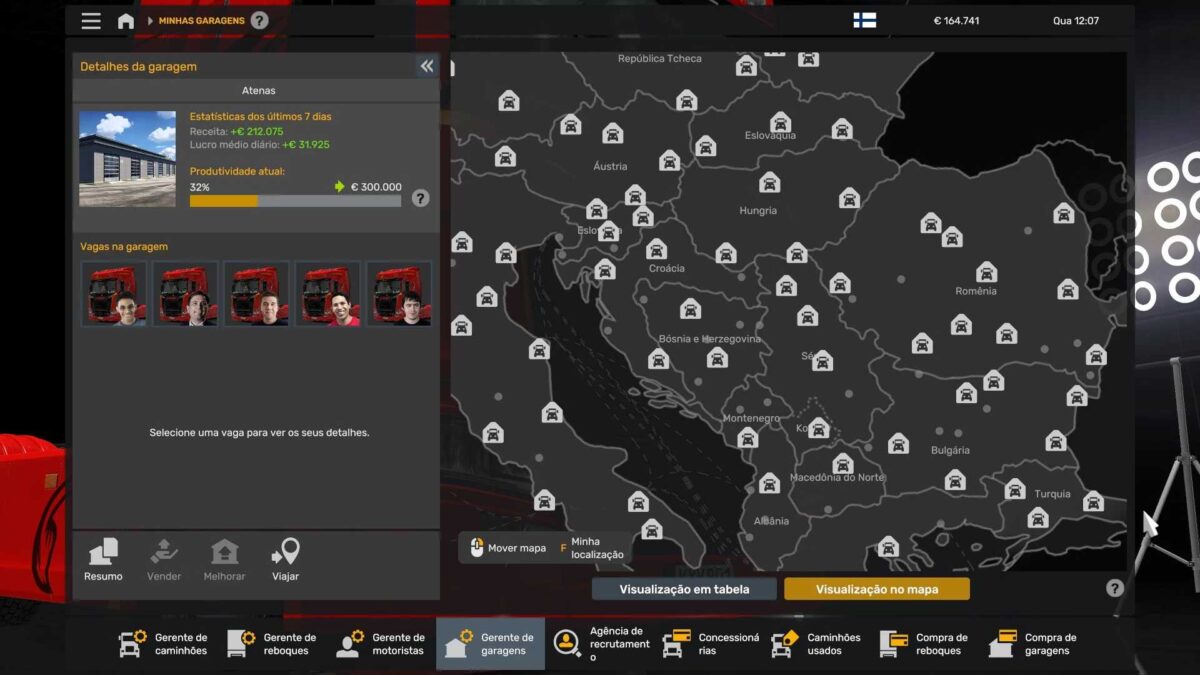
Task: Click the productivity progress bar
Action: coord(295,201)
